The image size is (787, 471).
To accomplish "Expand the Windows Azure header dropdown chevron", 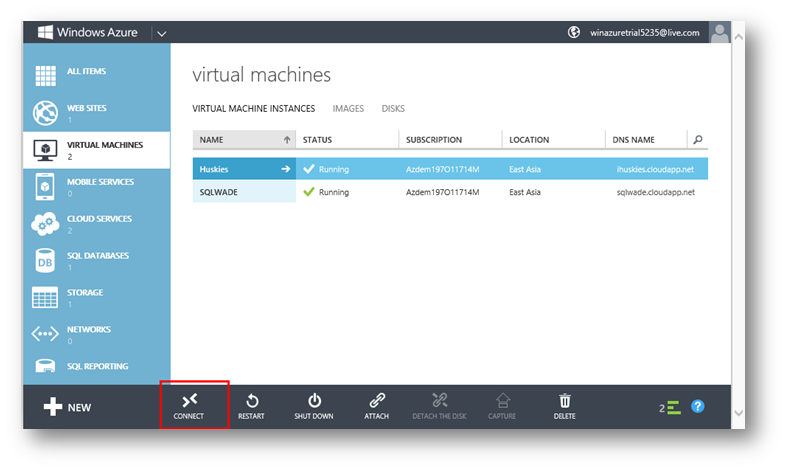I will point(162,34).
